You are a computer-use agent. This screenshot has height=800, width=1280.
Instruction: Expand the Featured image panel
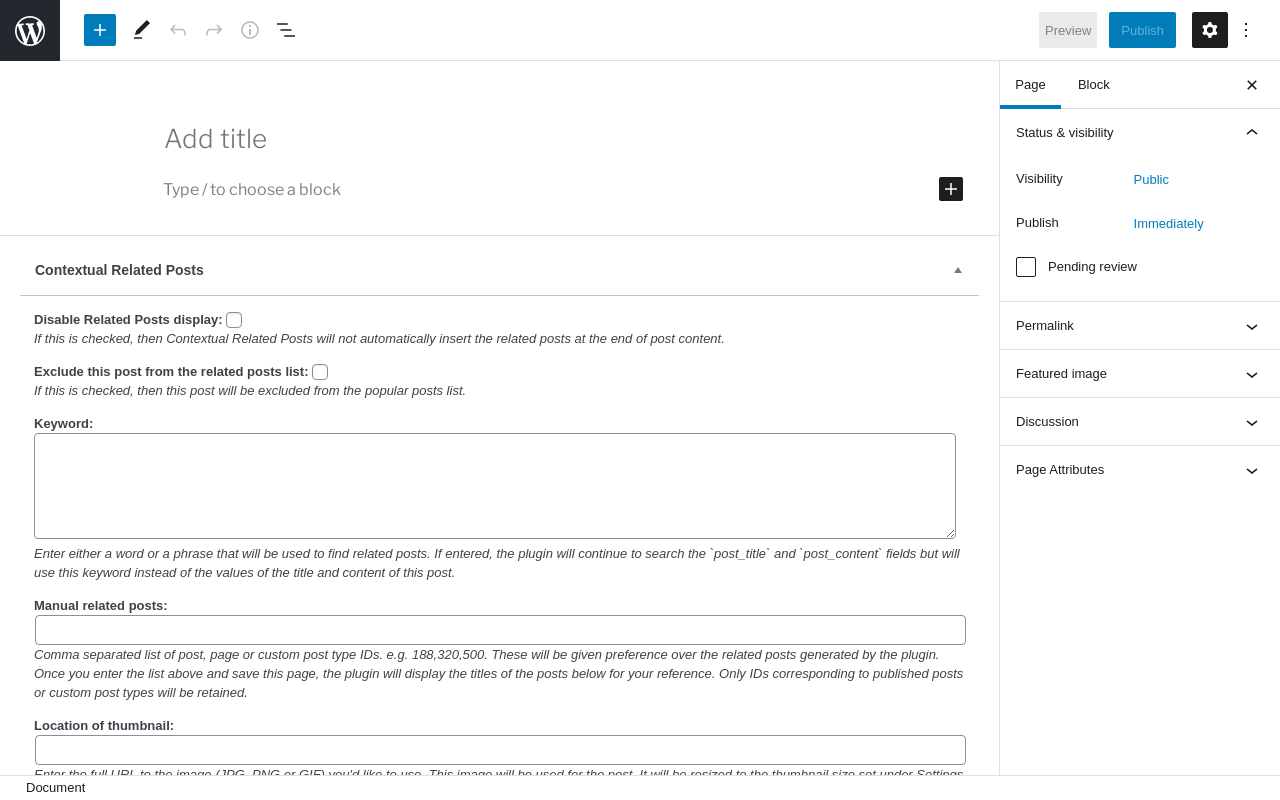tap(1140, 374)
